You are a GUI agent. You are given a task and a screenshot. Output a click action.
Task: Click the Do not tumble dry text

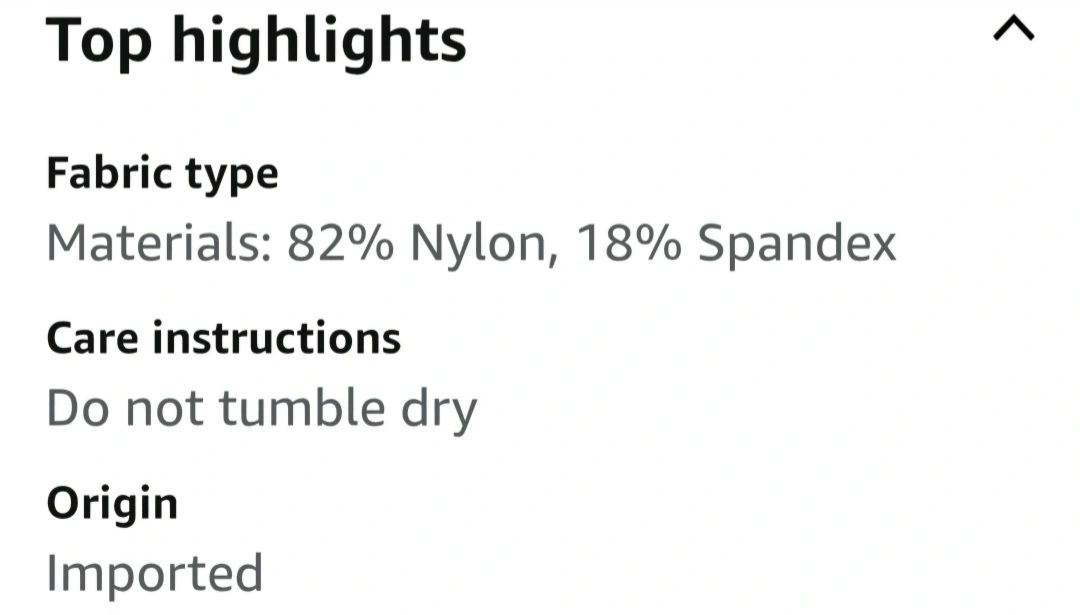tap(262, 408)
